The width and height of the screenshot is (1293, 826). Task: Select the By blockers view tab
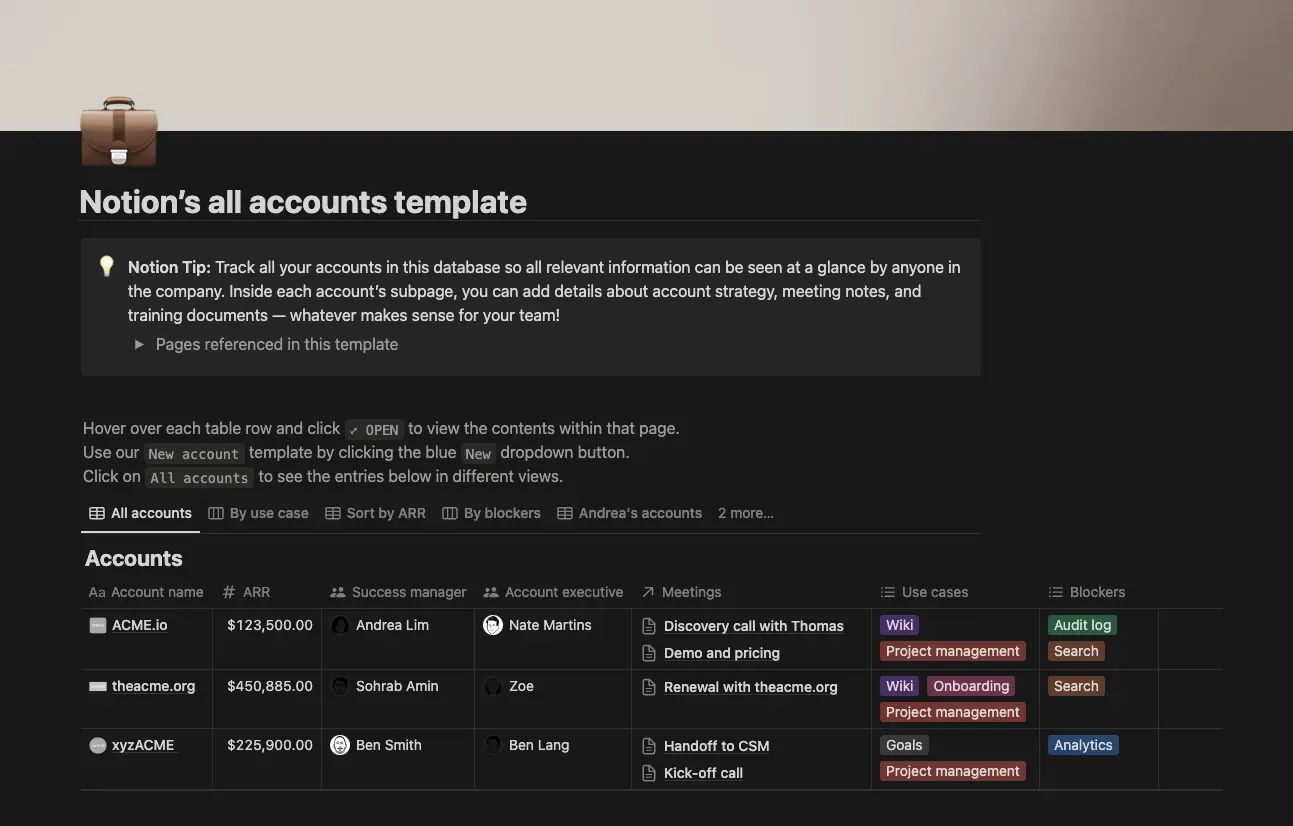pyautogui.click(x=491, y=513)
